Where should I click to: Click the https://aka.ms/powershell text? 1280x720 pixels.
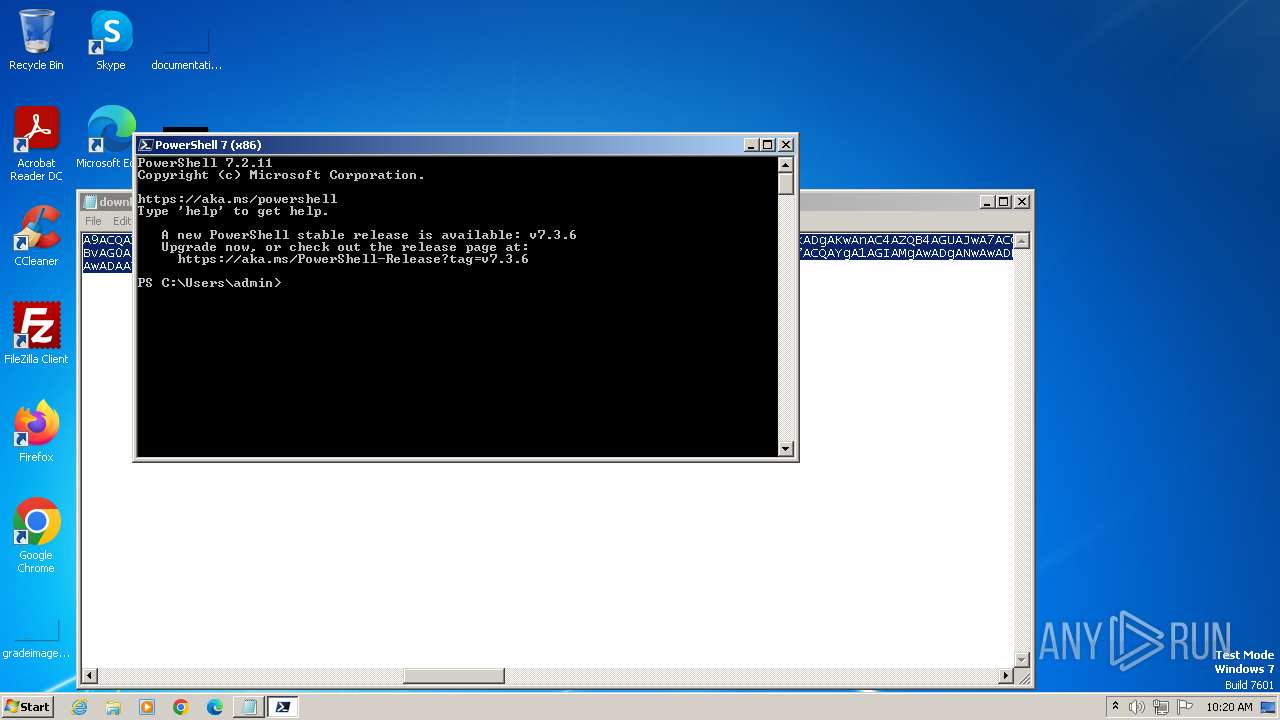point(237,199)
